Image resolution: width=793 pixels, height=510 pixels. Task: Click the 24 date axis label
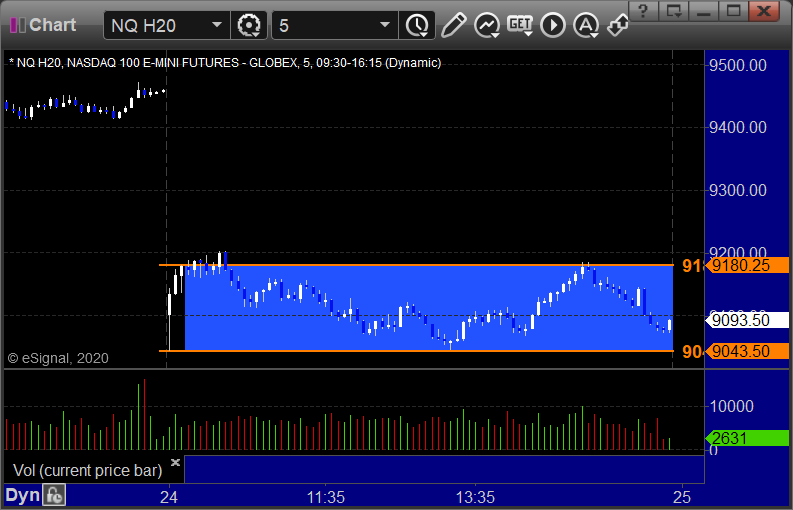(x=168, y=497)
